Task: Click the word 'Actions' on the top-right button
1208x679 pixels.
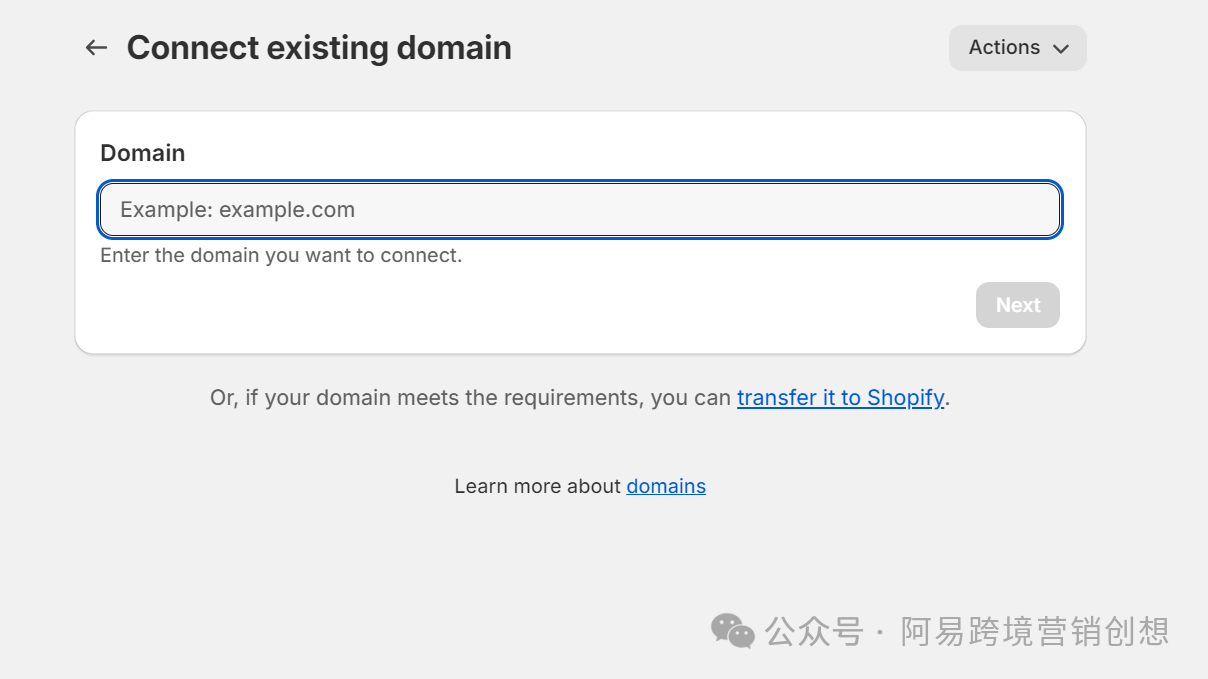Action: tap(1004, 48)
